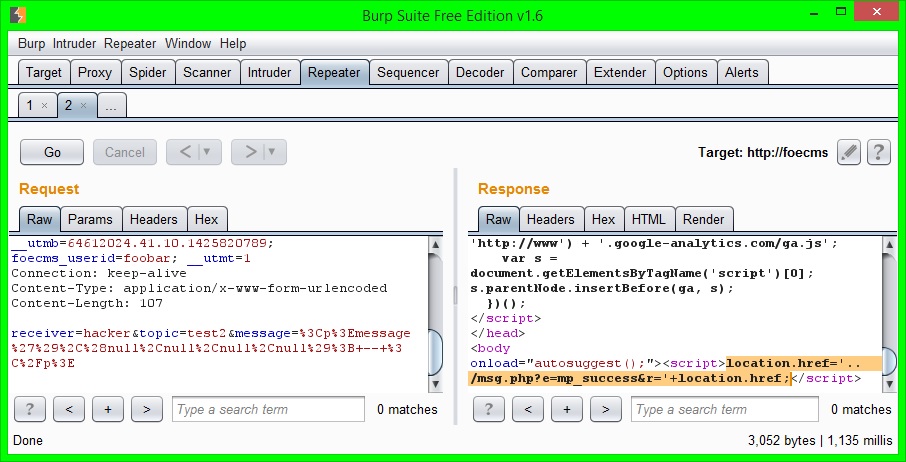Viewport: 906px width, 462px height.
Task: Switch to the Spider tab
Action: tap(147, 72)
